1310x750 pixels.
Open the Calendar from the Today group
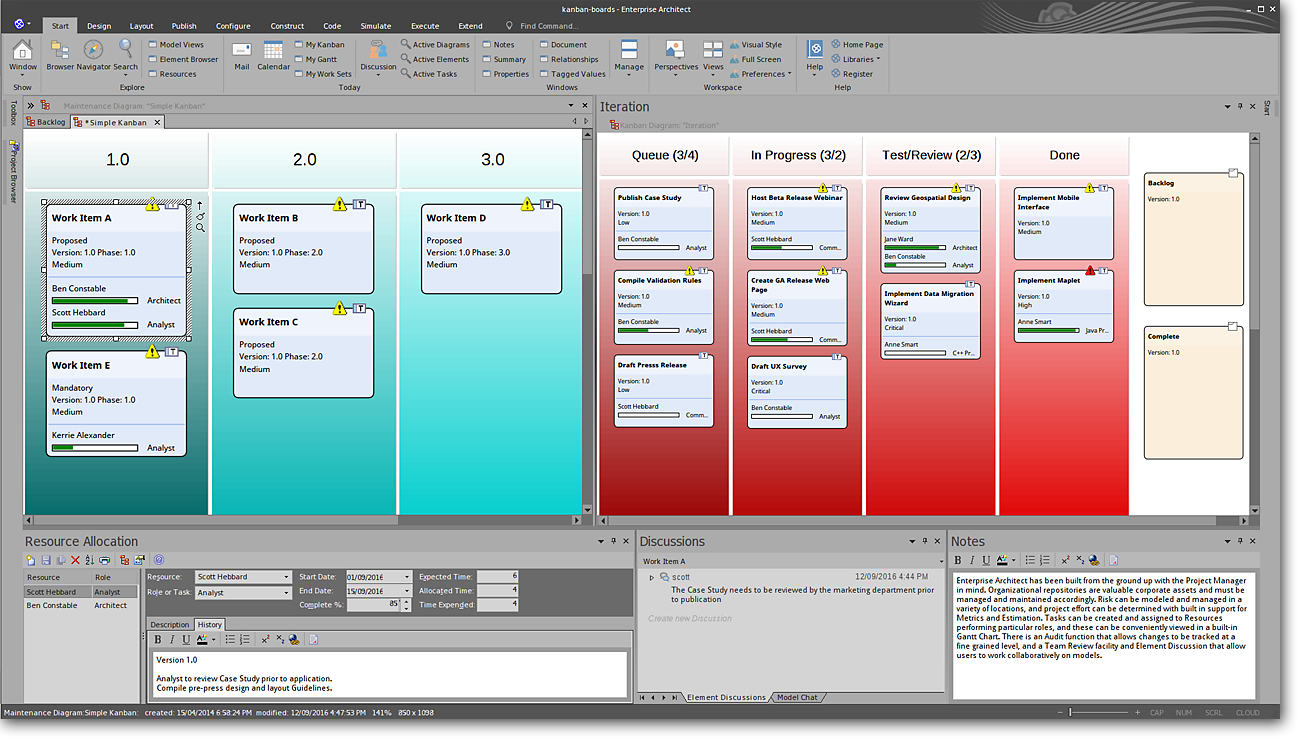273,50
